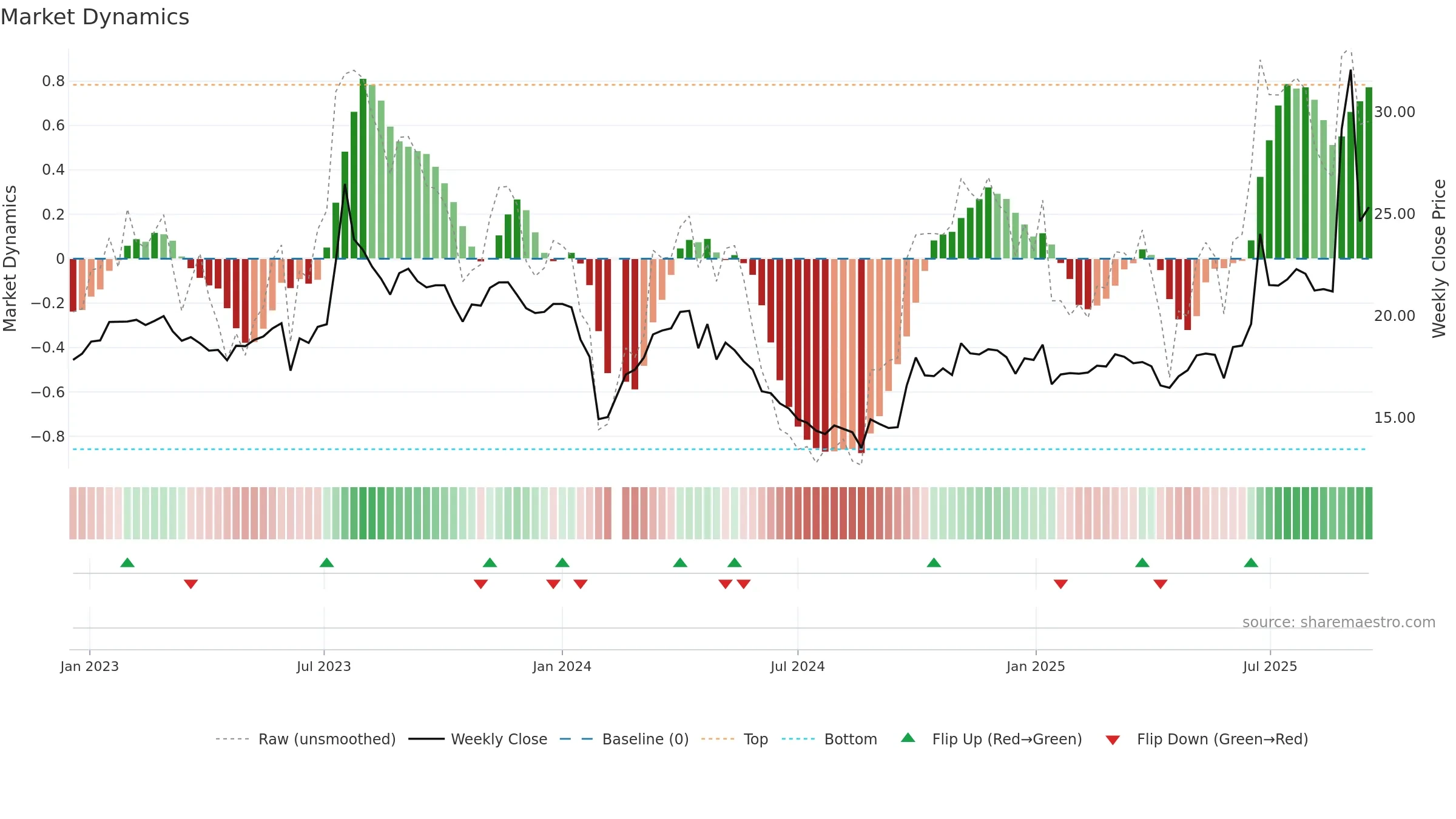
Task: Click the red Flip Down legend triangle icon
Action: click(1113, 740)
